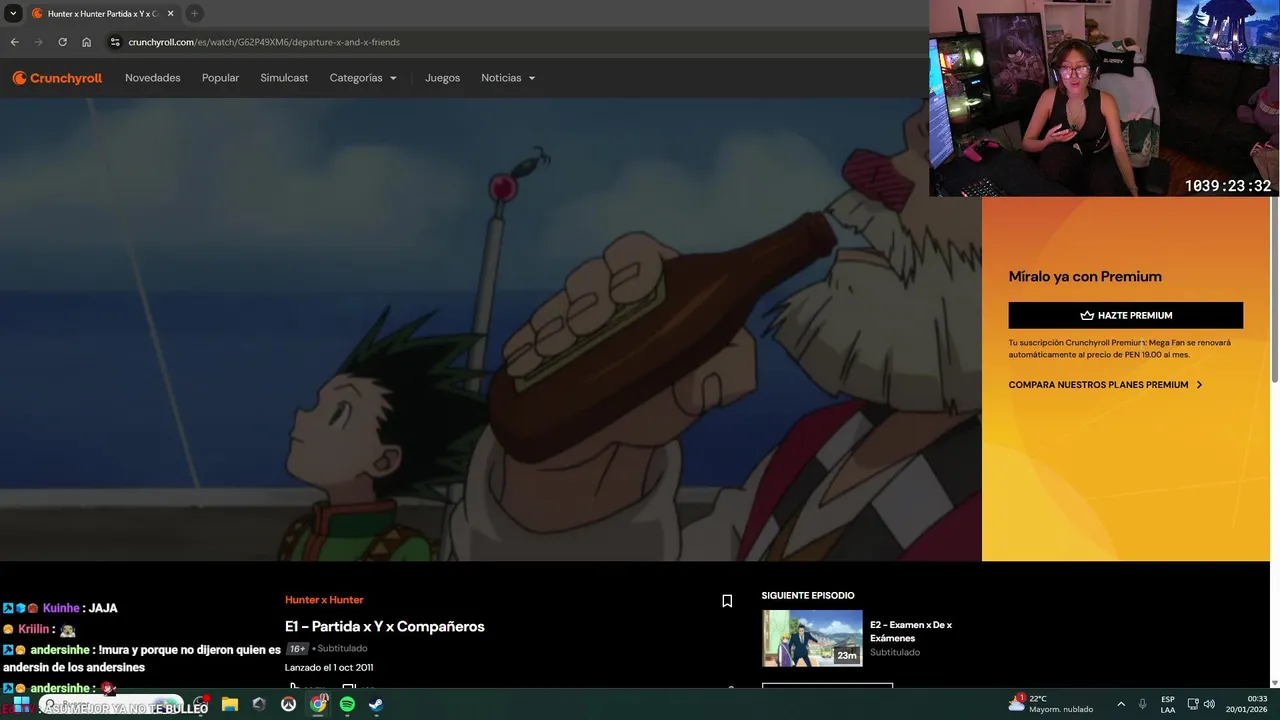Click the browser back arrow
The image size is (1280, 720).
[14, 42]
